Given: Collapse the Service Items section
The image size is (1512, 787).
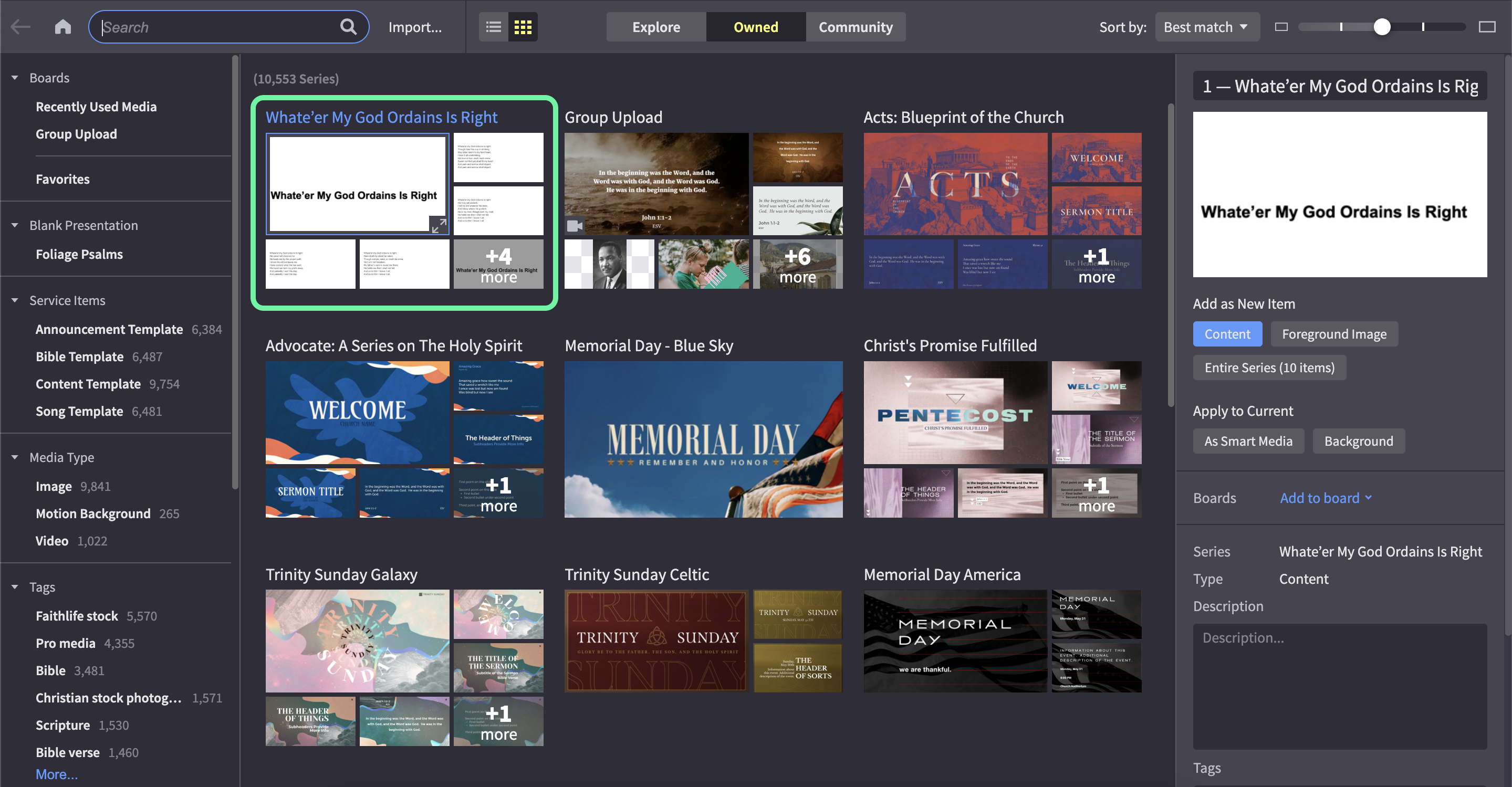Looking at the screenshot, I should [x=15, y=300].
